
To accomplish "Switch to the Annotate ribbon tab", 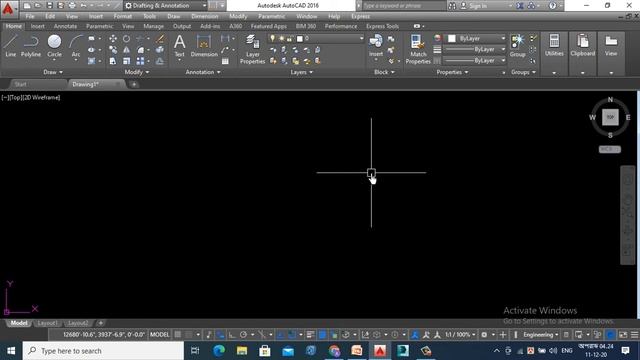I will tap(65, 26).
